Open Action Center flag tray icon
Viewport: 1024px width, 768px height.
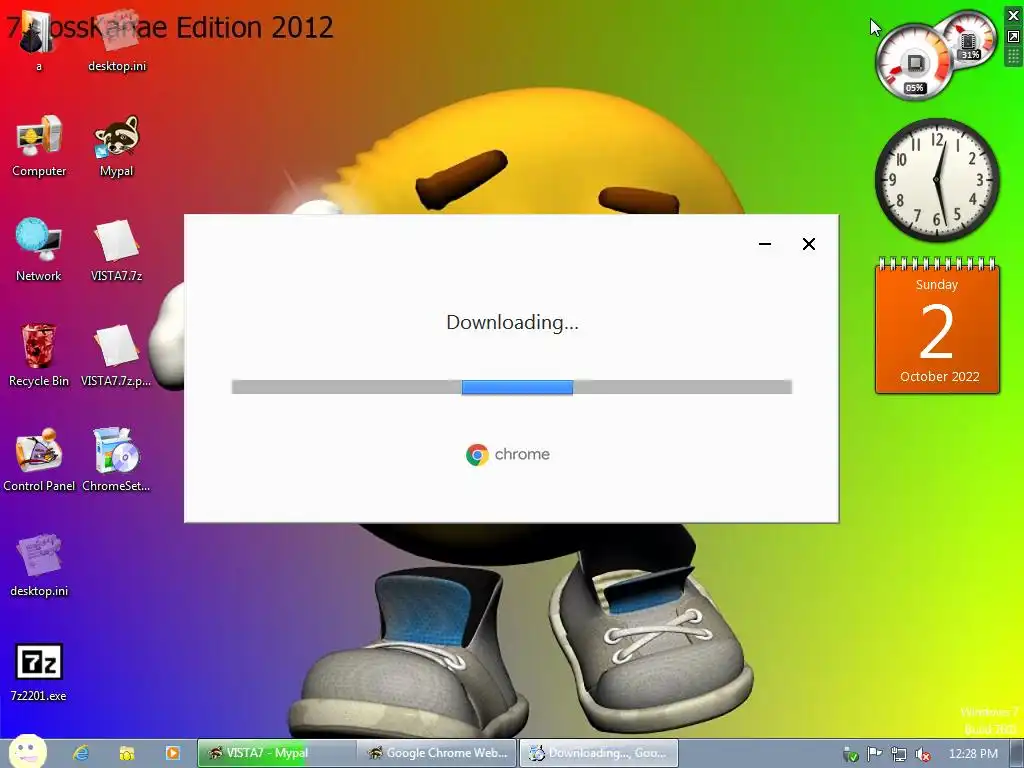874,754
